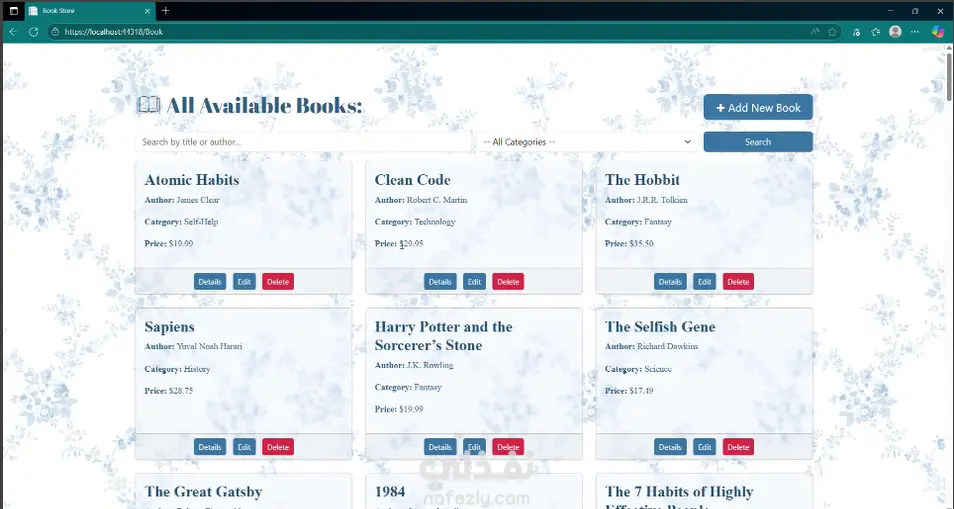Minimize the browser window
Viewport: 954px width, 509px height.
890,11
